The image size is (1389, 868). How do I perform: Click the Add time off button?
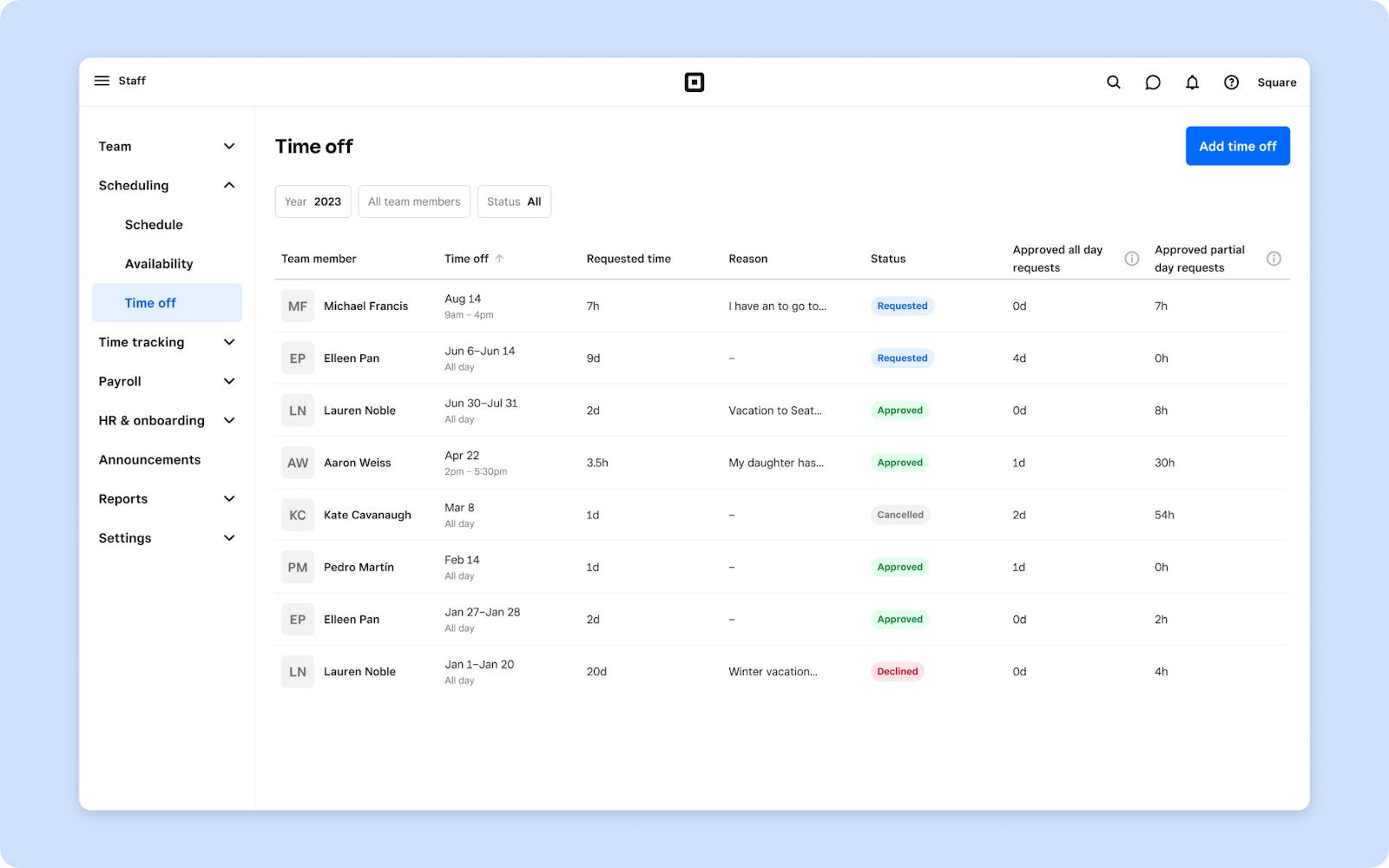tap(1237, 146)
